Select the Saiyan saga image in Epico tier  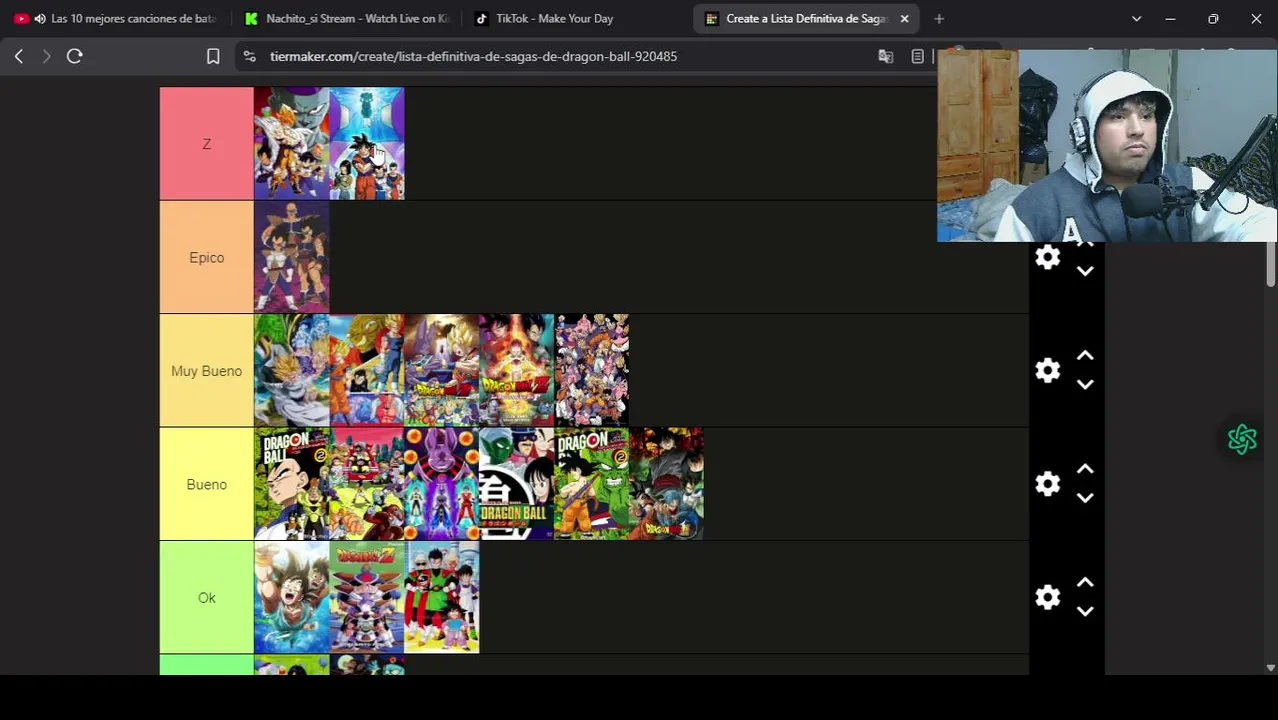coord(292,257)
